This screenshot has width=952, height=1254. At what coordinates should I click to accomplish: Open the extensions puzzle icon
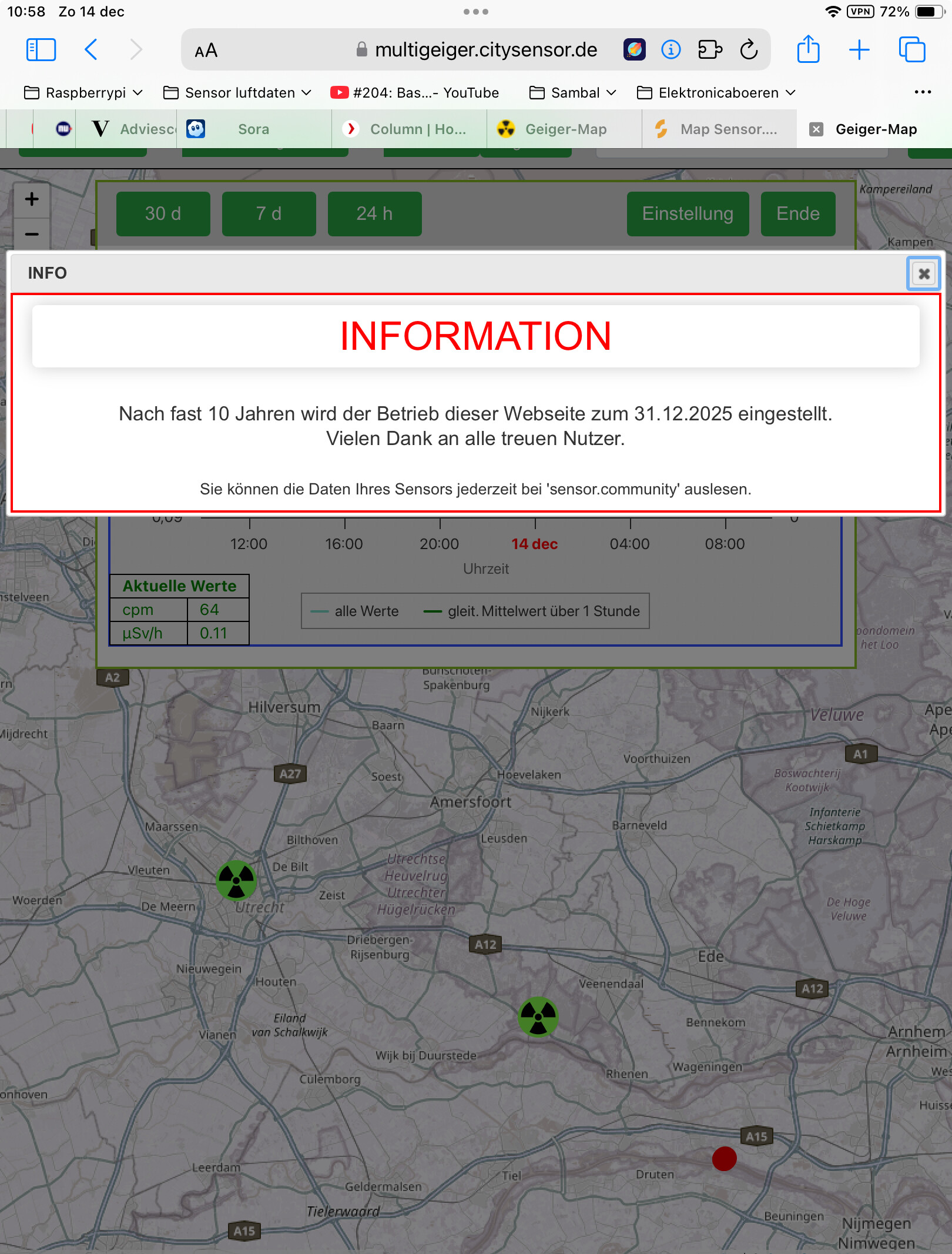coord(710,50)
